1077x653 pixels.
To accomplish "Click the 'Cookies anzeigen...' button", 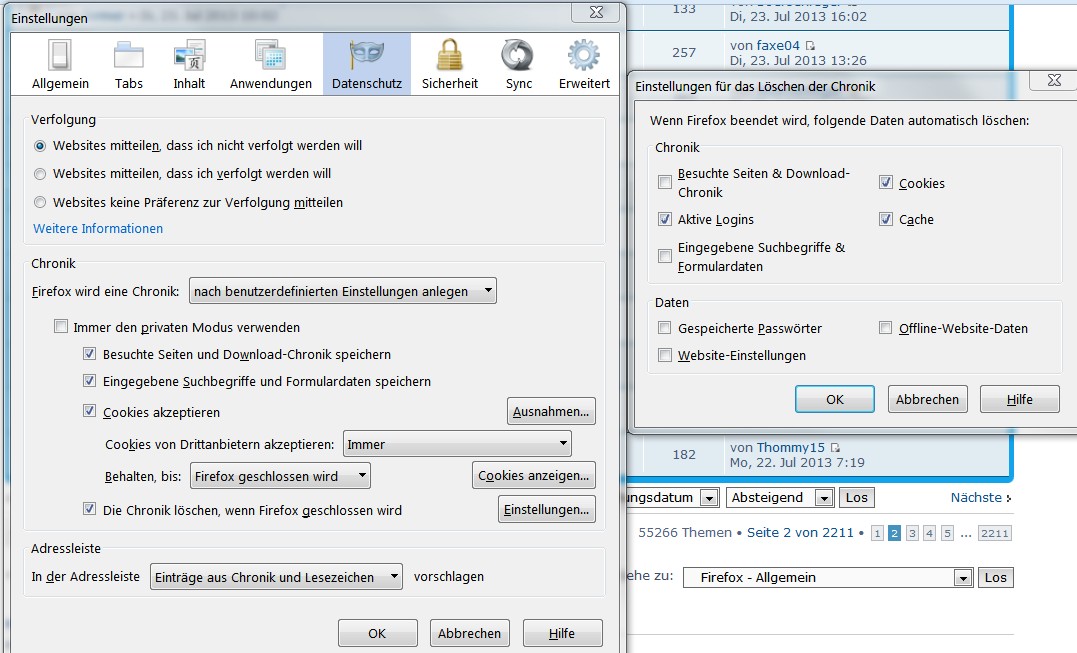I will pos(534,475).
